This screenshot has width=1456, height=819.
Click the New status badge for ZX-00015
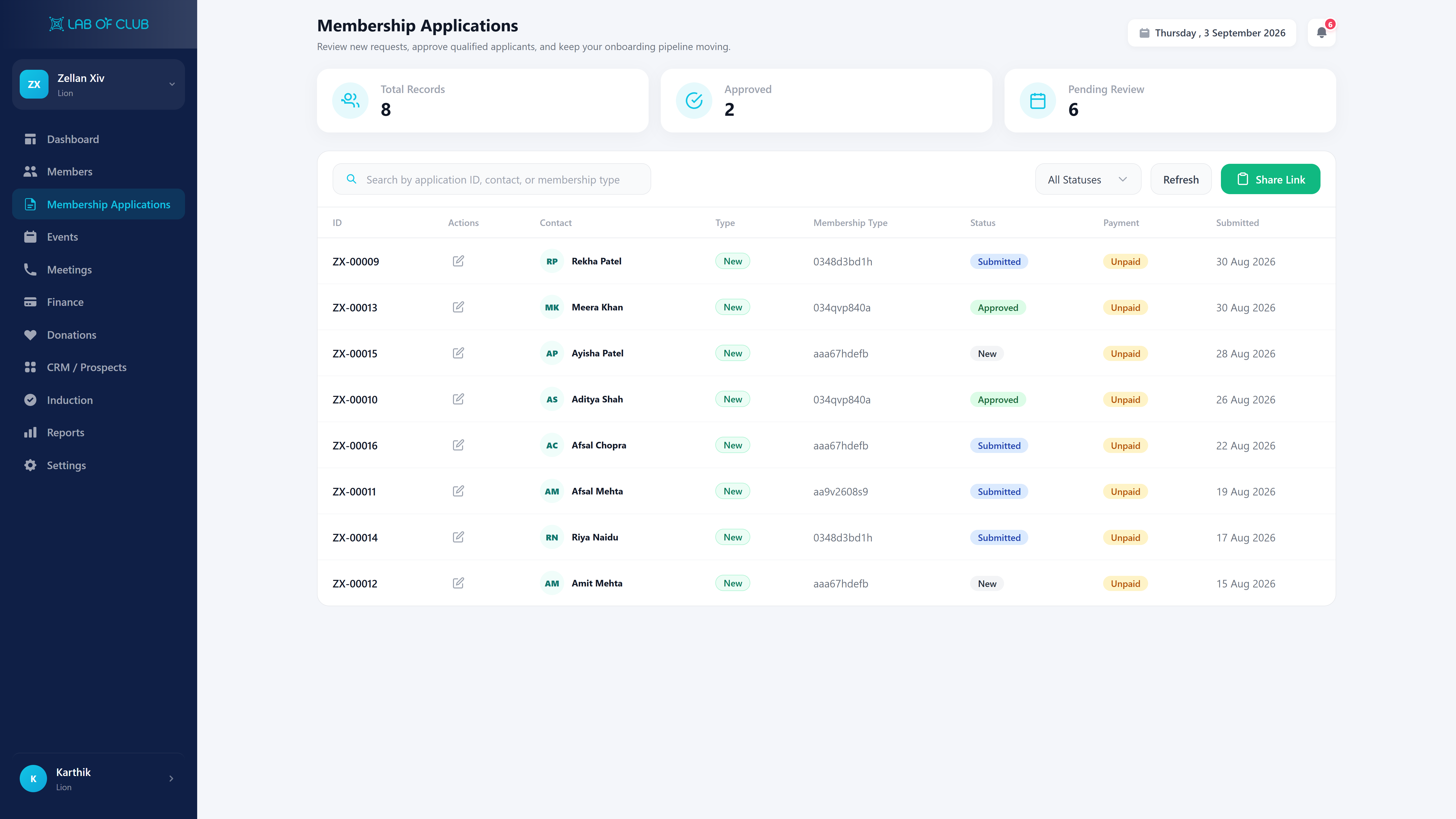pyautogui.click(x=987, y=353)
